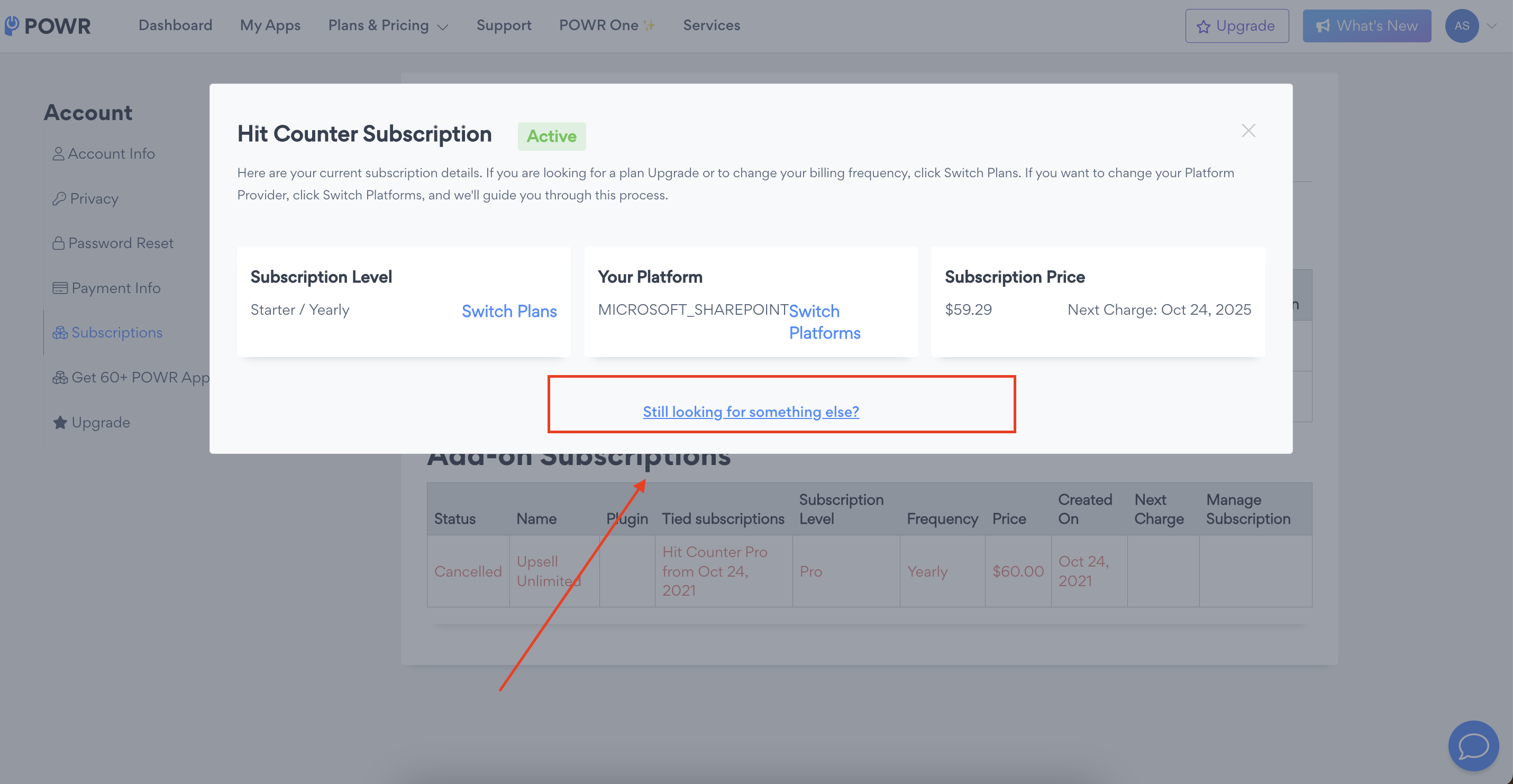1513x784 pixels.
Task: Click the POWR logo icon
Action: pyautogui.click(x=12, y=25)
